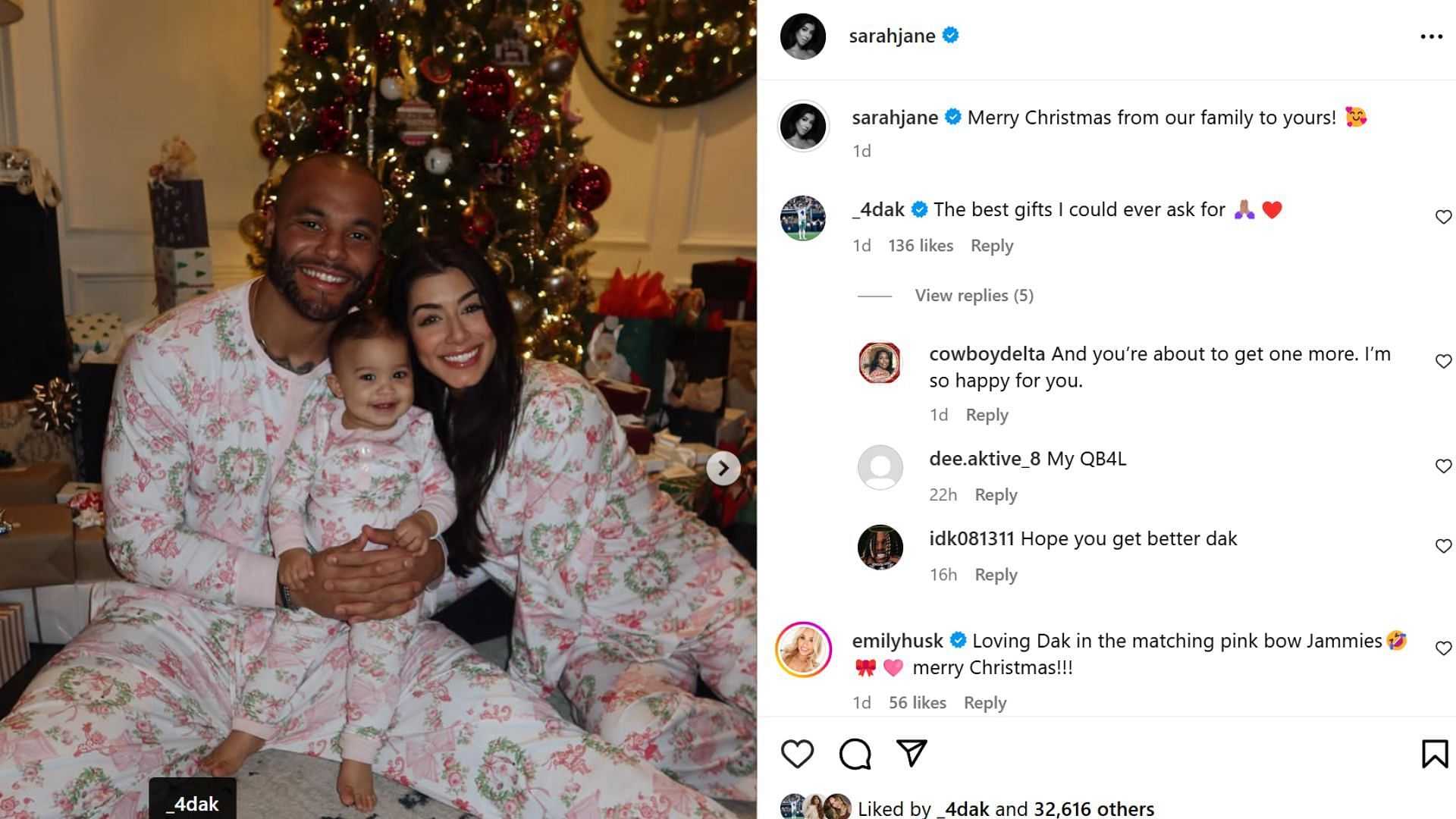Reply to the _4dak comment
The height and width of the screenshot is (819, 1456).
point(992,246)
